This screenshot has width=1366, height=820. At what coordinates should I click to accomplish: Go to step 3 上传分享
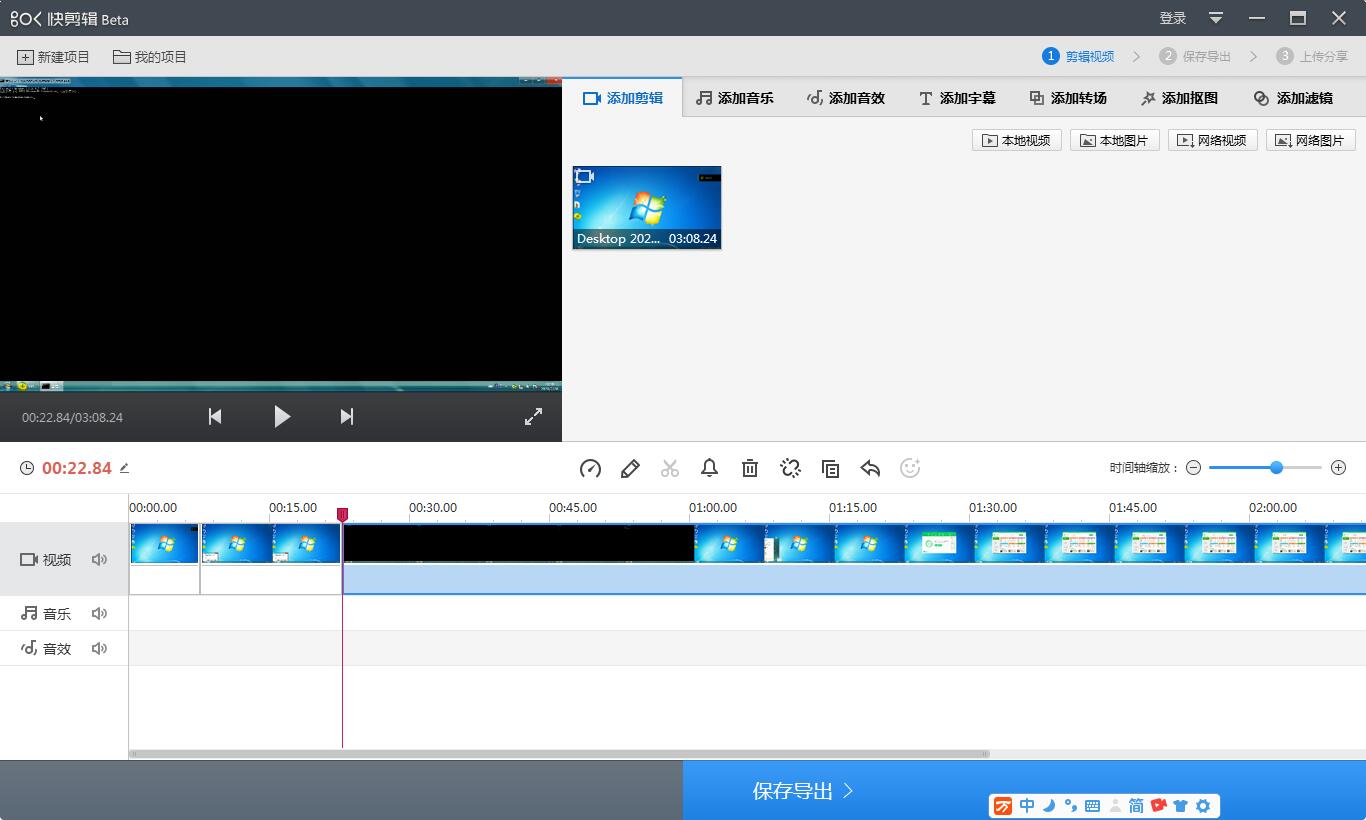pyautogui.click(x=1312, y=56)
